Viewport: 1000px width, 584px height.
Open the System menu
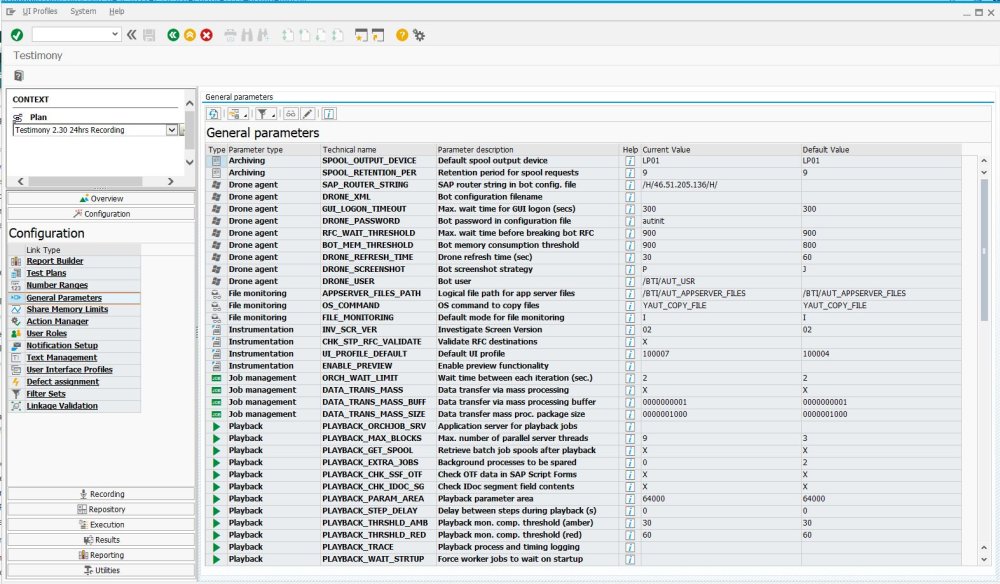(x=83, y=11)
